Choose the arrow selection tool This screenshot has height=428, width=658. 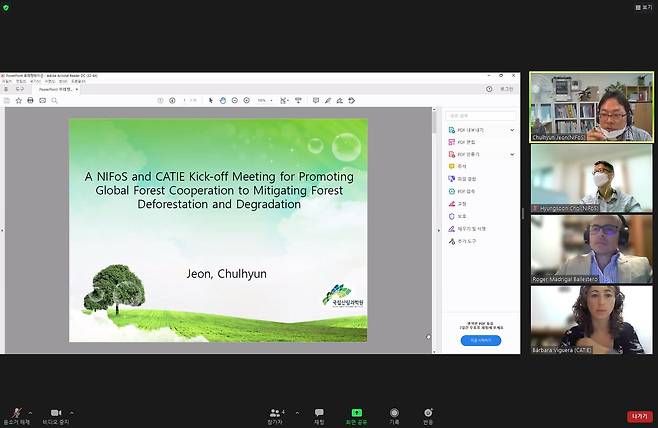pos(211,100)
